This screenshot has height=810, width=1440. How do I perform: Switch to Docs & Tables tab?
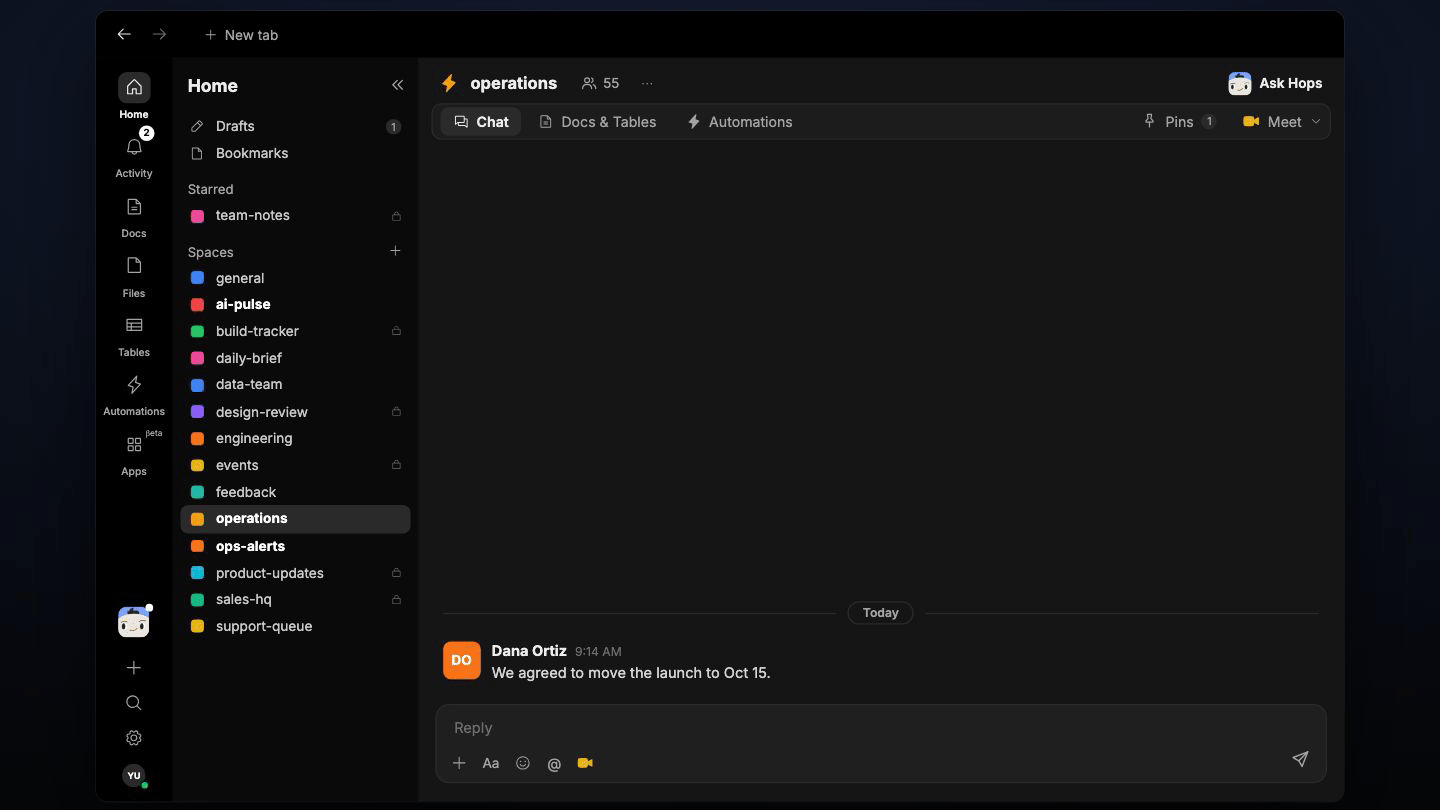tap(597, 122)
